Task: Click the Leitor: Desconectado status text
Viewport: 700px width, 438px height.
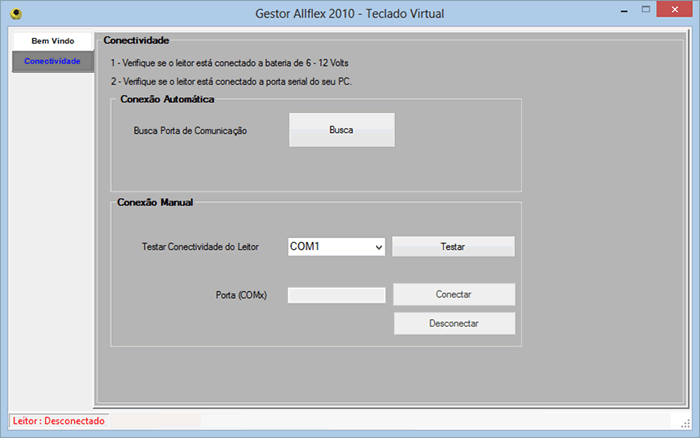Action: tap(58, 421)
